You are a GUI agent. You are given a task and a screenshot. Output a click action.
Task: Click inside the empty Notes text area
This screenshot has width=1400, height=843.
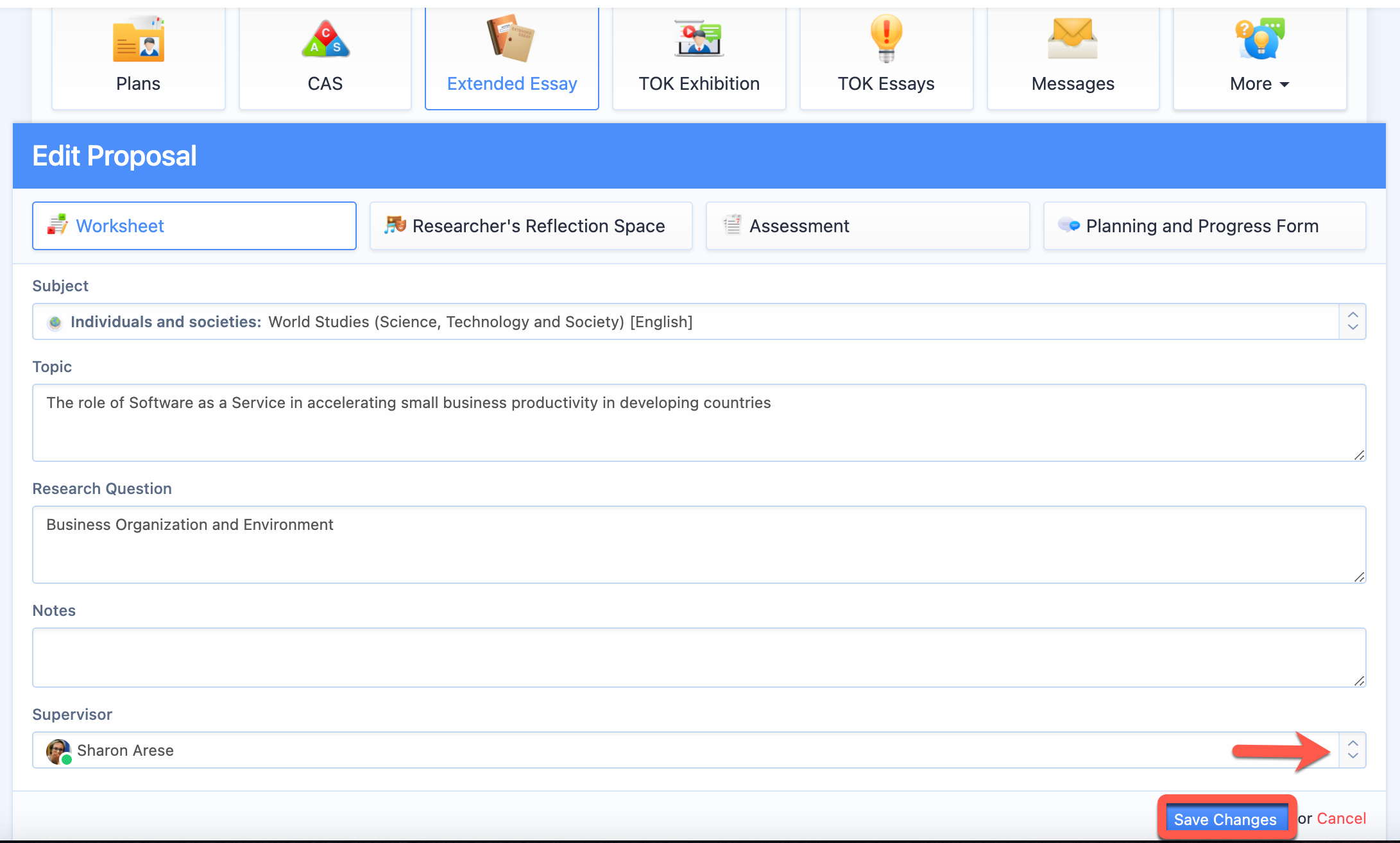point(699,658)
